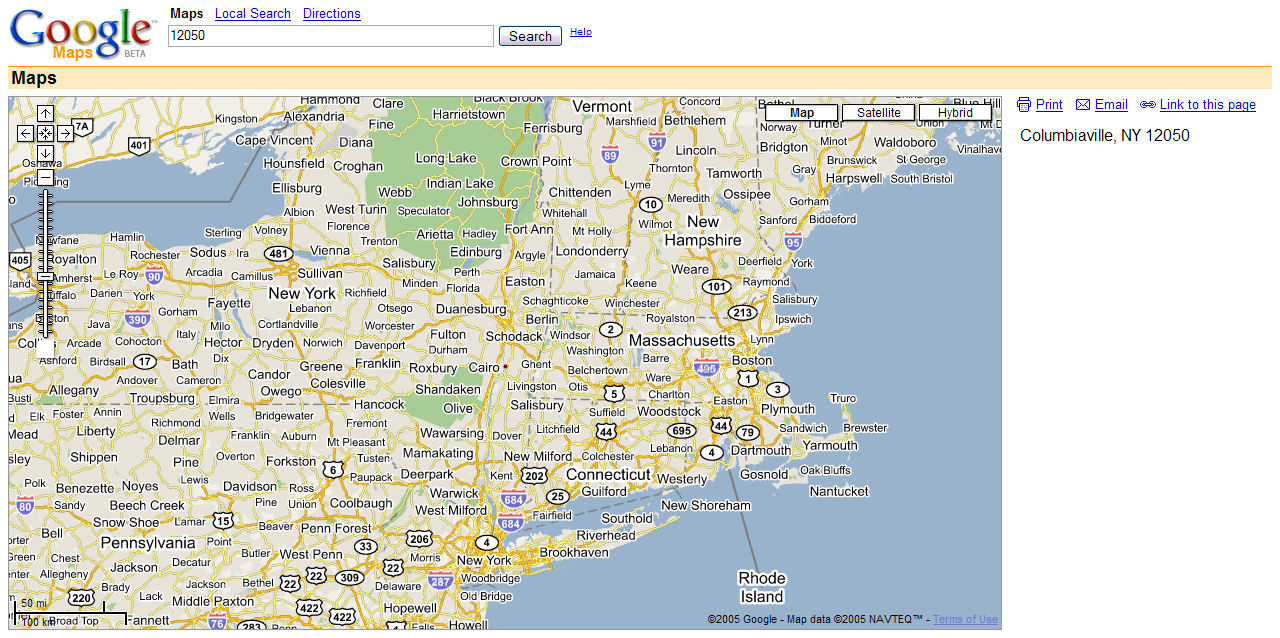This screenshot has height=638, width=1280.
Task: Switch to Satellite view mode
Action: [877, 113]
